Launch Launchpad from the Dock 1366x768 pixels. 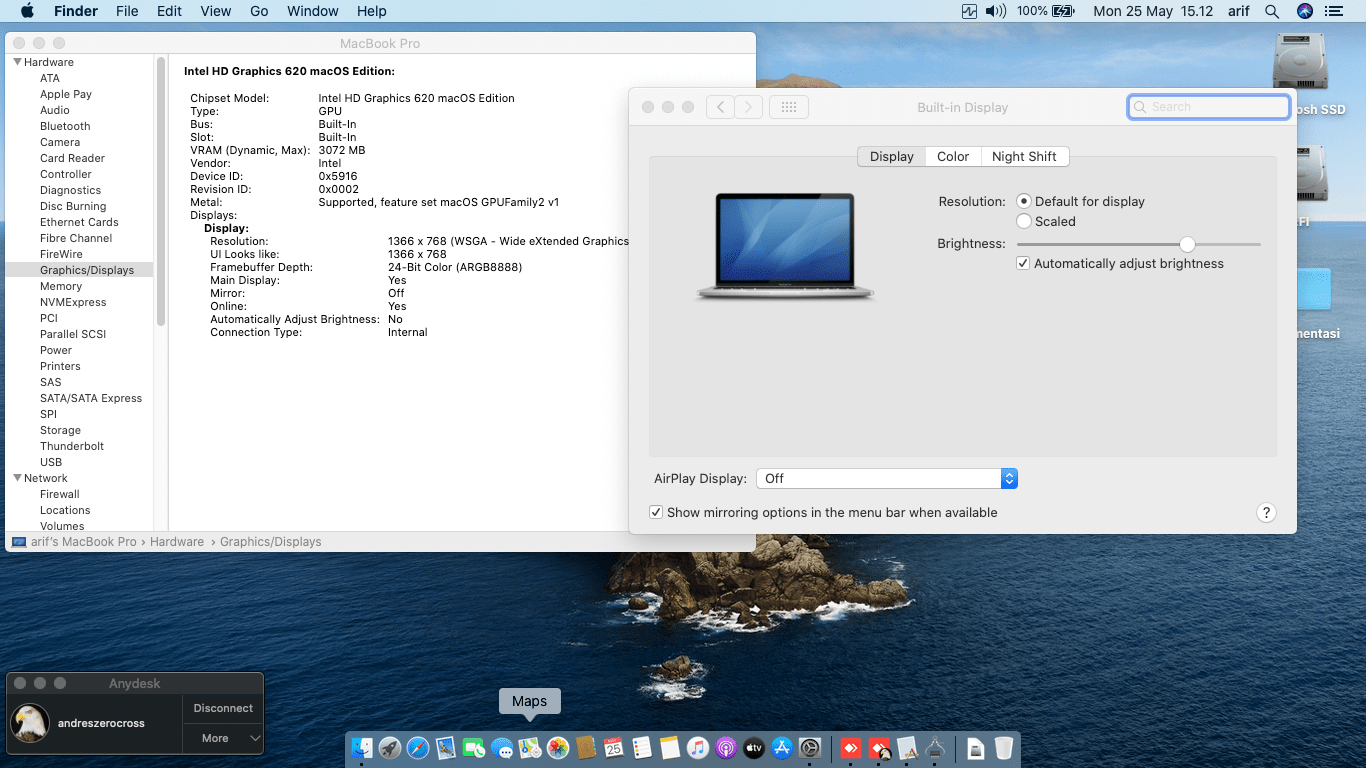[x=390, y=748]
